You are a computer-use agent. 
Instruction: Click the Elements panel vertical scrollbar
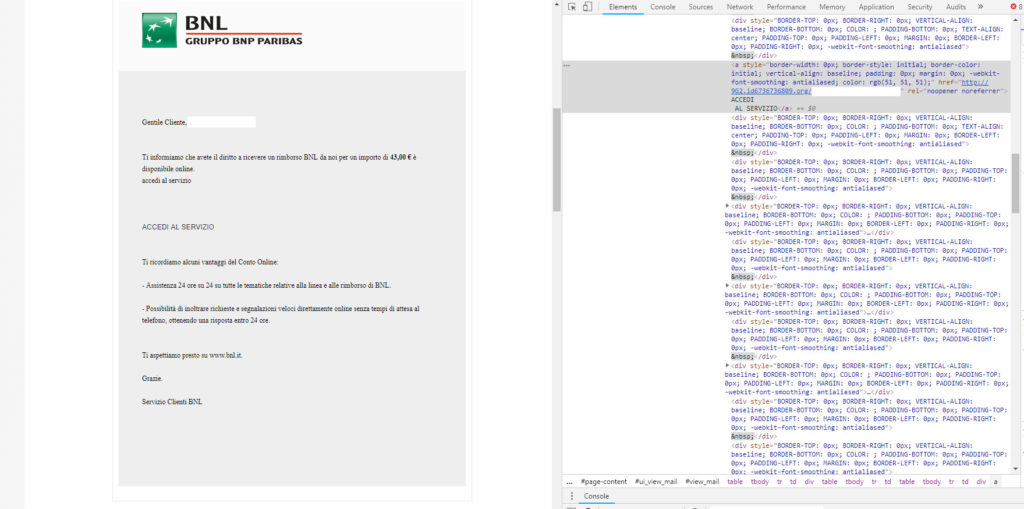1016,180
